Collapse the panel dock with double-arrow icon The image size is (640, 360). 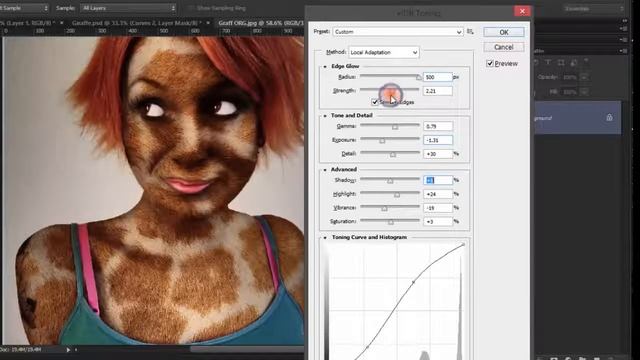[624, 20]
